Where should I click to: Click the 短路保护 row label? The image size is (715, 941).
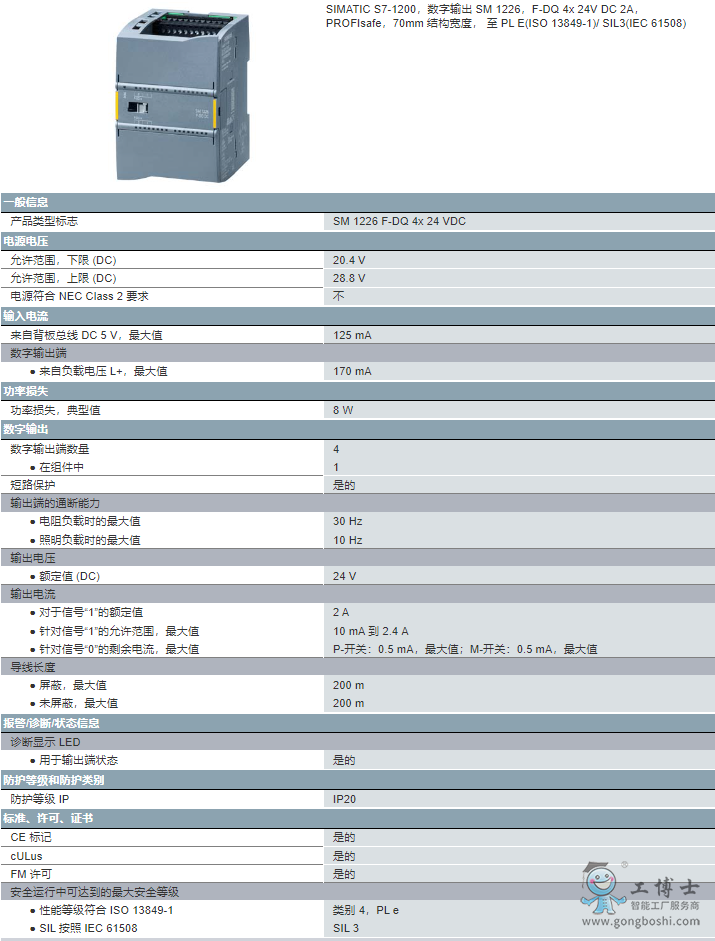coord(32,485)
